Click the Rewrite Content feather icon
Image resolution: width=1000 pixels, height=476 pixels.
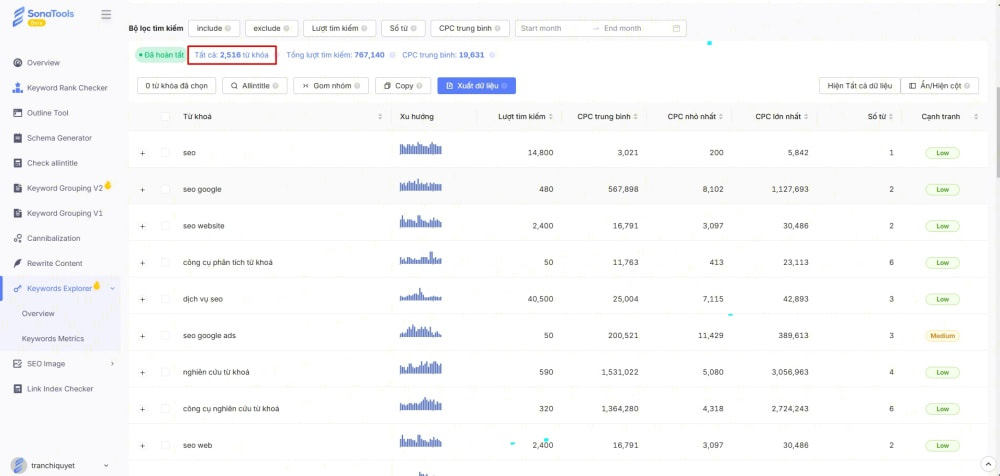pyautogui.click(x=18, y=263)
